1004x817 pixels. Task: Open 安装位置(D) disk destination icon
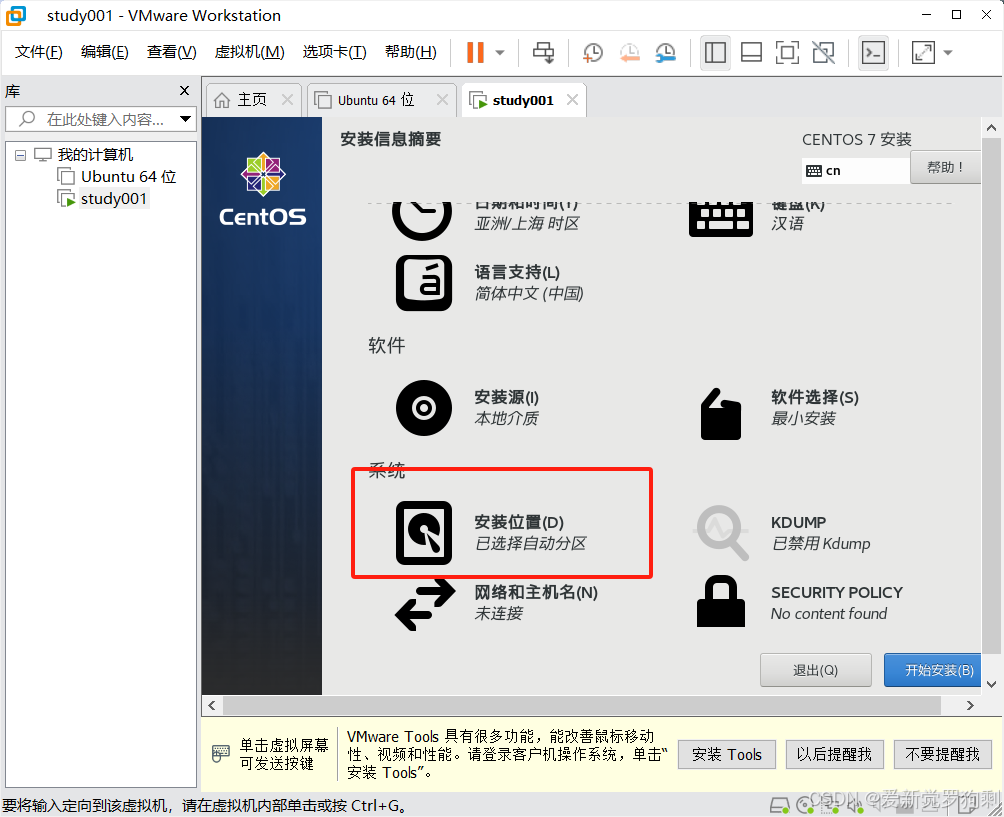click(x=424, y=533)
